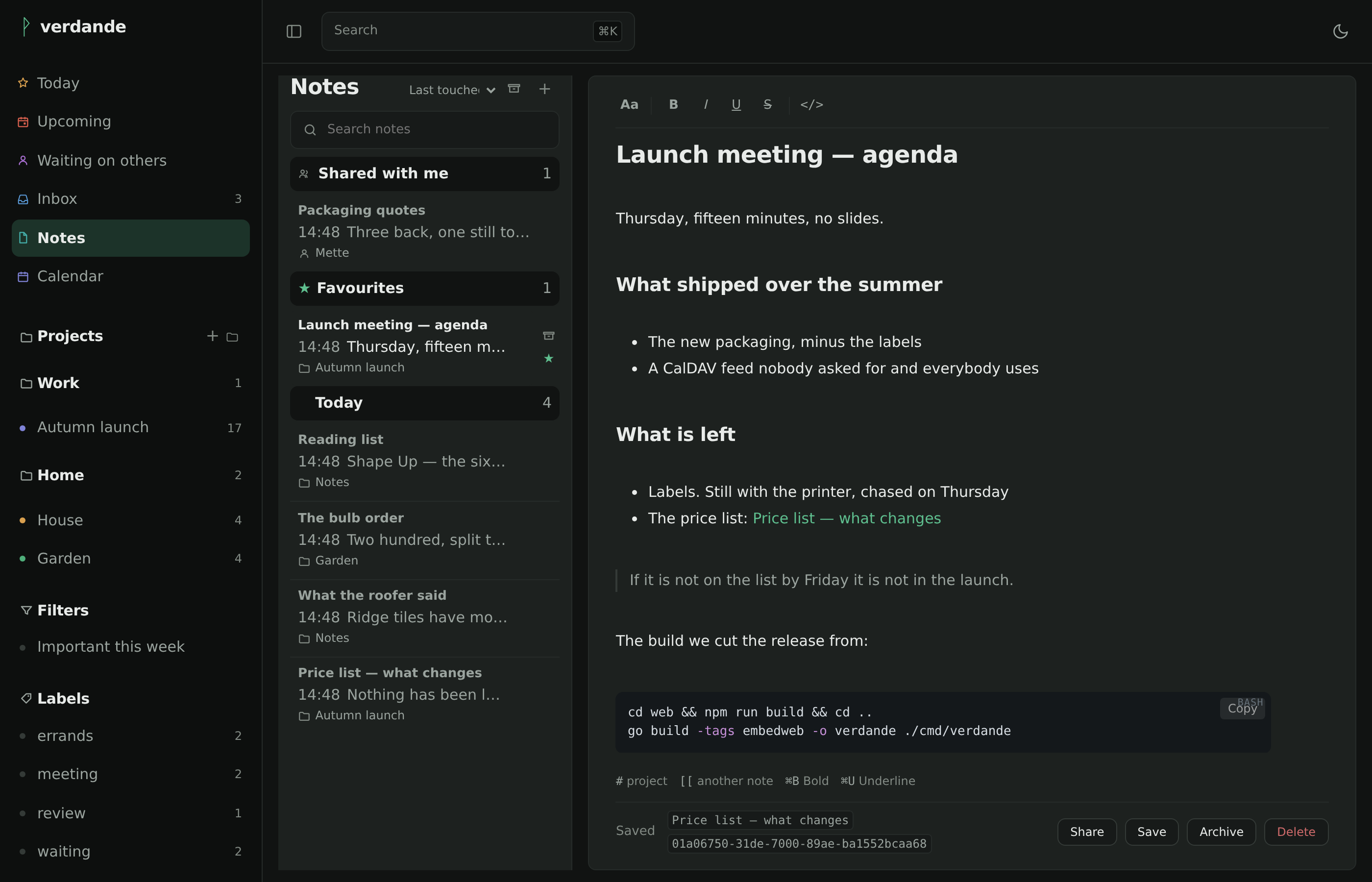Filter by the review label
This screenshot has width=1372, height=882.
130,813
